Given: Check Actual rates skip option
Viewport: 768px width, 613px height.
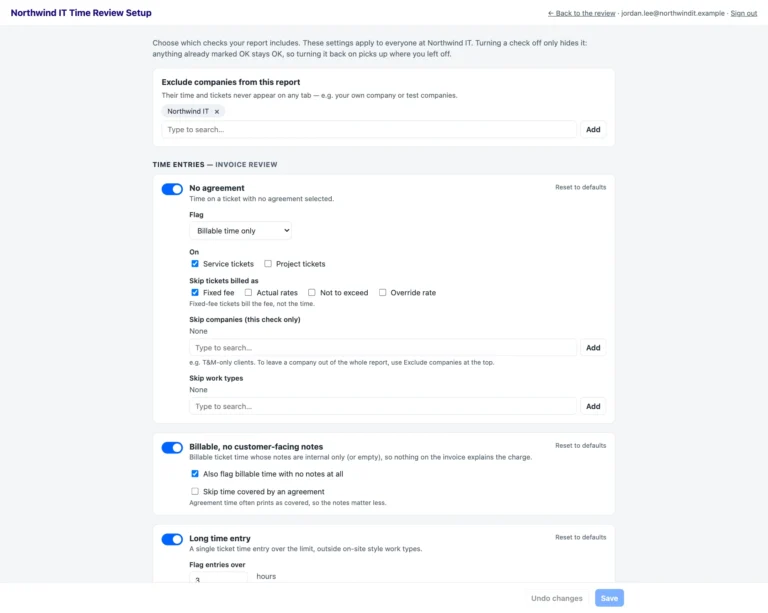Looking at the screenshot, I should pyautogui.click(x=248, y=292).
